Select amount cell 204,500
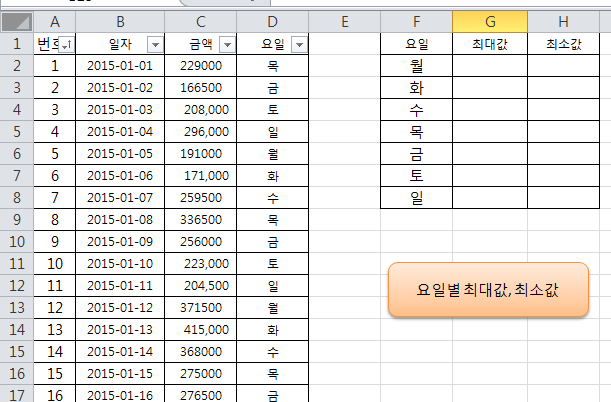The height and width of the screenshot is (402, 611). tap(200, 286)
